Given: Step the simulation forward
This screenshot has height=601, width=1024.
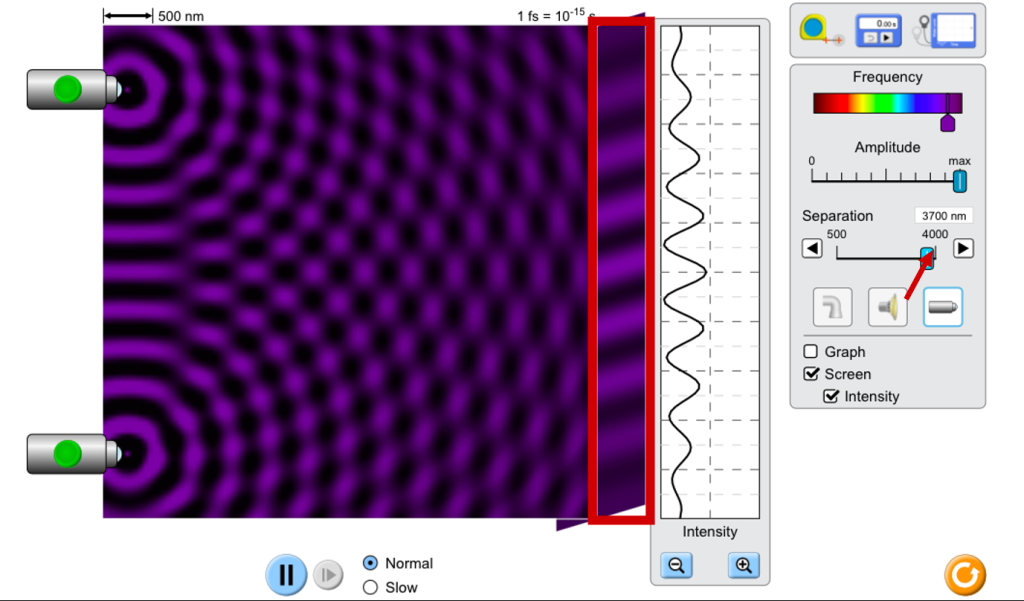Looking at the screenshot, I should click(328, 575).
